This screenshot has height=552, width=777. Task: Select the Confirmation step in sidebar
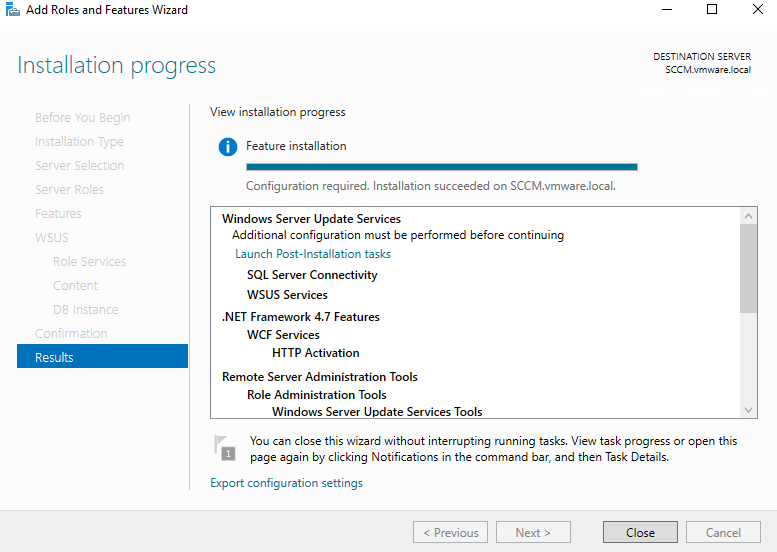pos(71,333)
